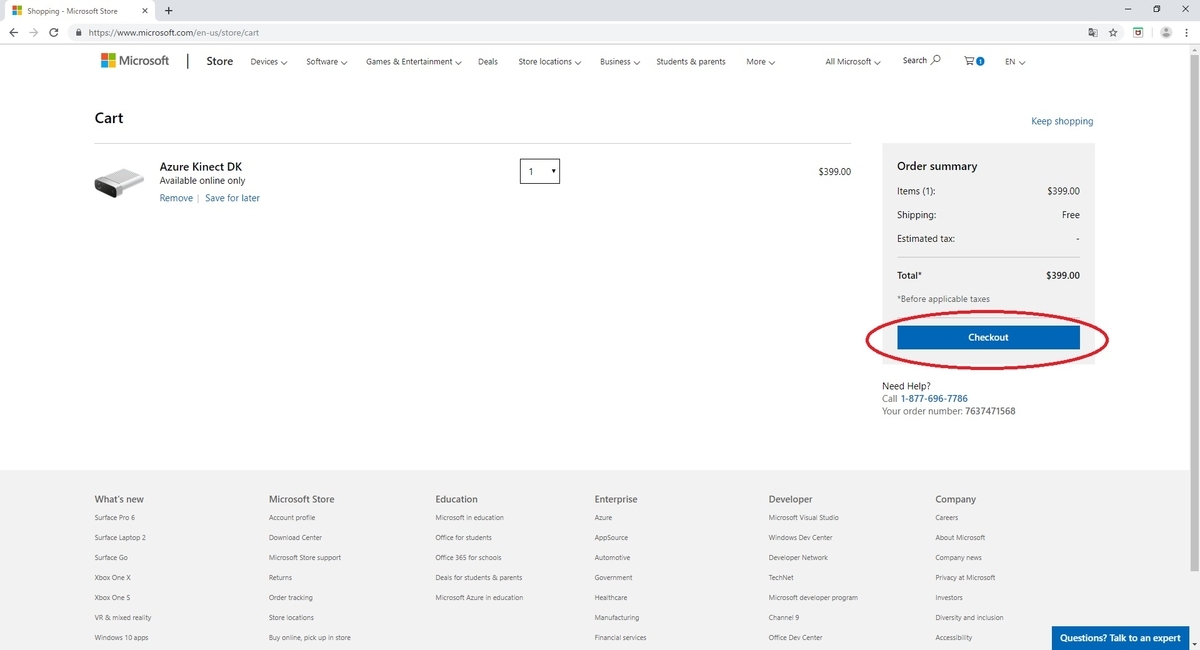Click the browser forward arrow
1200x650 pixels.
[35, 32]
